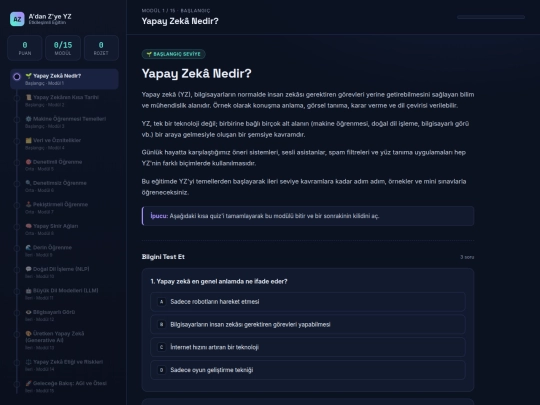Select the Derin Öğrenme module
Image resolution: width=540 pixels, height=405 pixels.
pyautogui.click(x=64, y=251)
